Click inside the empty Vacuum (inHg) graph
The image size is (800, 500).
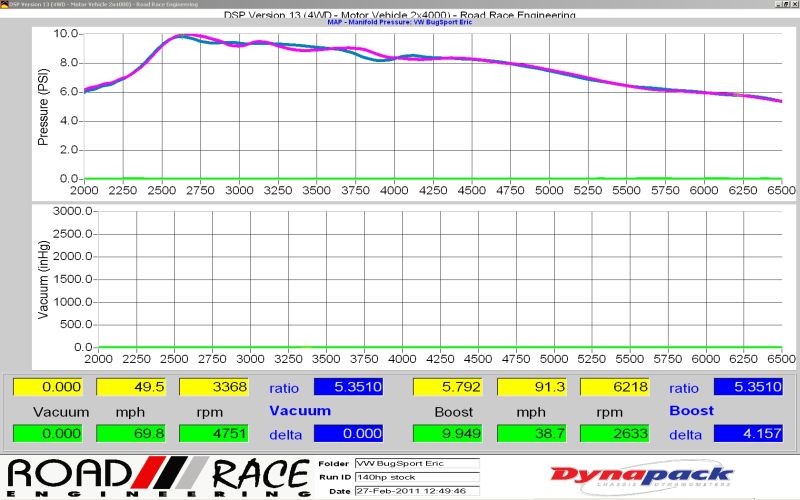pos(430,280)
